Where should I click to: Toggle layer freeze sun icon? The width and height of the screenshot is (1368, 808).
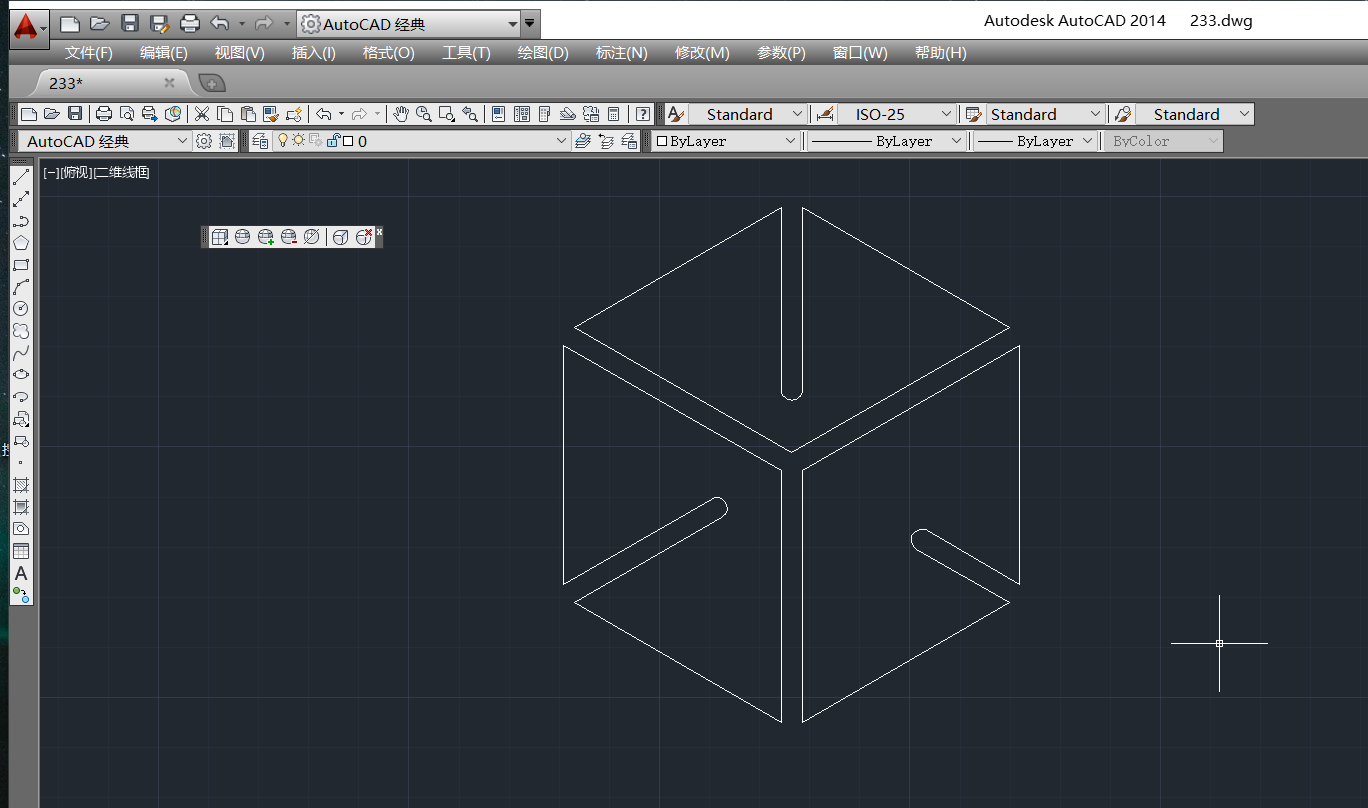click(298, 141)
